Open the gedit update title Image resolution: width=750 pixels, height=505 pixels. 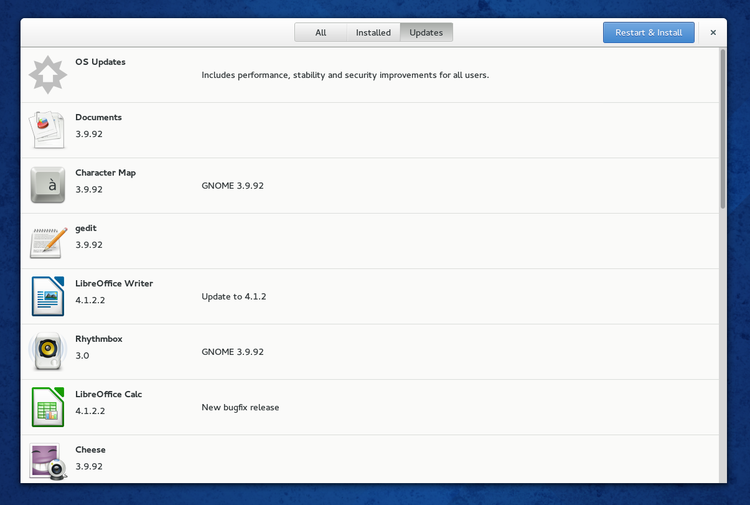(86, 228)
